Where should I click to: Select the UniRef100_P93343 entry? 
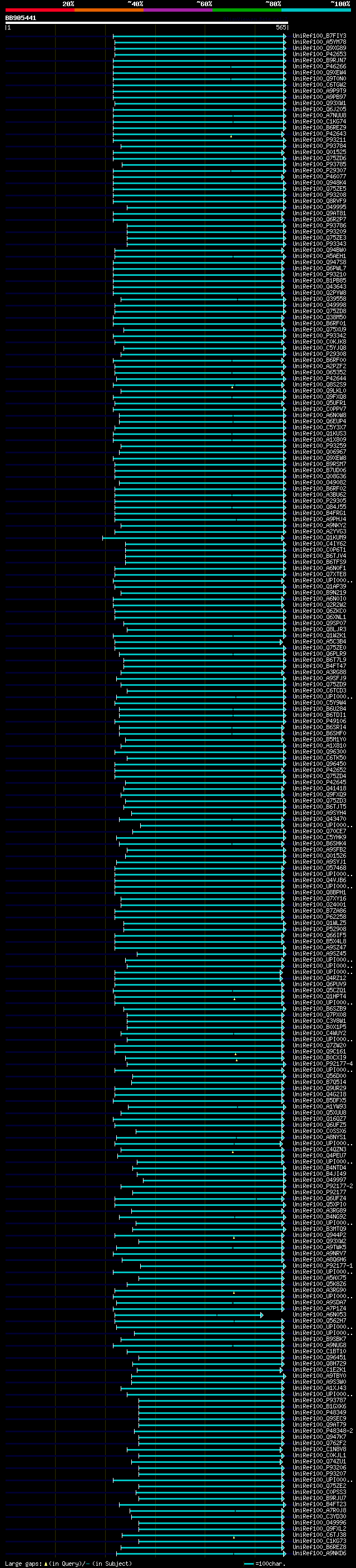(x=319, y=244)
